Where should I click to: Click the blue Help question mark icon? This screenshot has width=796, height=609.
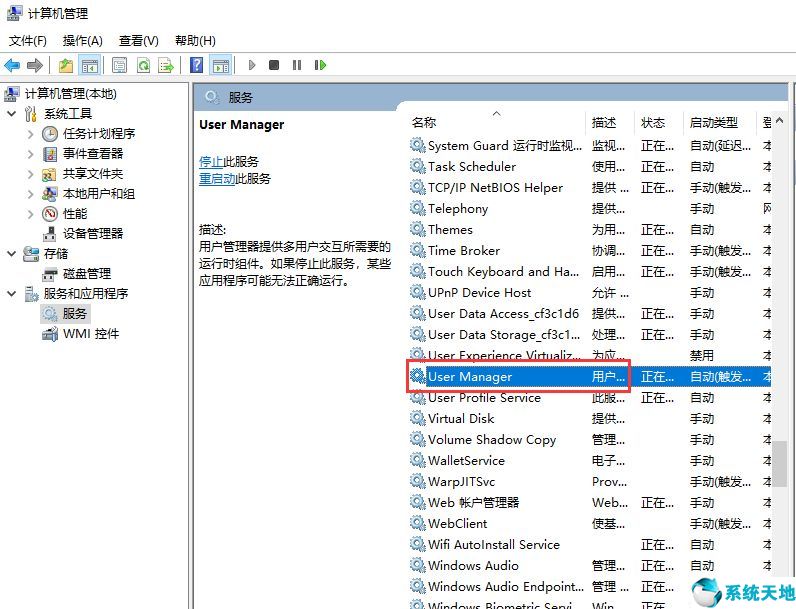196,65
